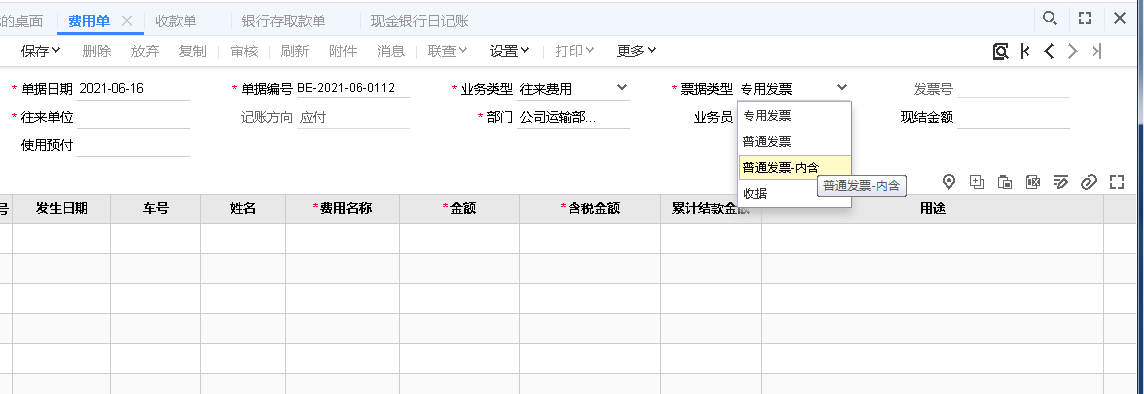Click 复制 in the toolbar

(193, 51)
